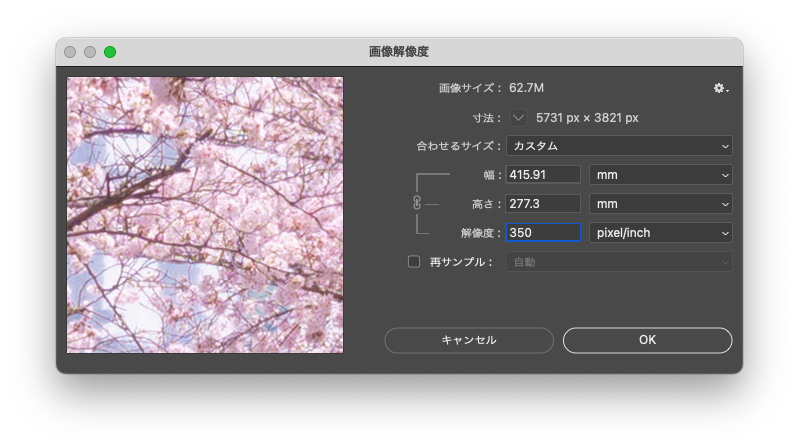
Task: Click the yellow minimize window button
Action: (x=90, y=52)
